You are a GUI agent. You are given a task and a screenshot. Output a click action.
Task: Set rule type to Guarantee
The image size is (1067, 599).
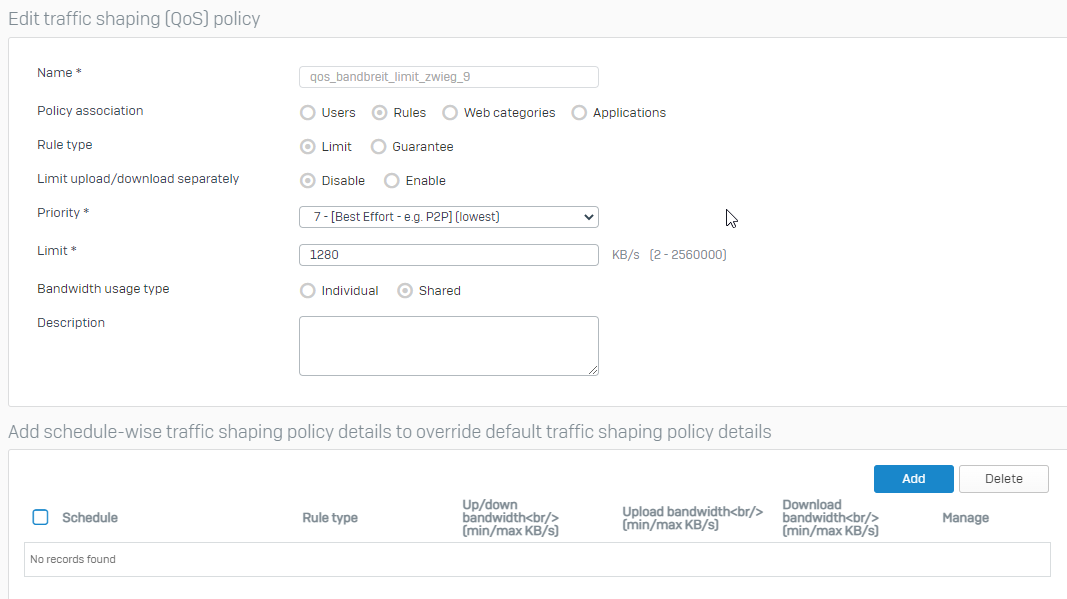[378, 147]
